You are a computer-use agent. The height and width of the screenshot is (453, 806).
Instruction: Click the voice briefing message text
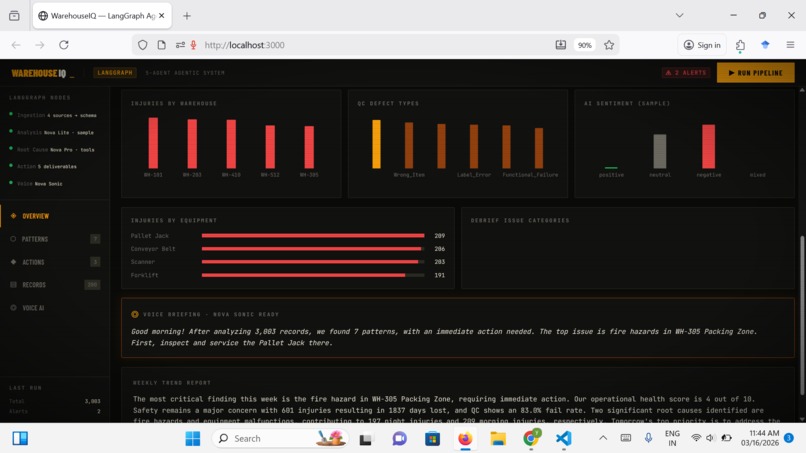444,337
